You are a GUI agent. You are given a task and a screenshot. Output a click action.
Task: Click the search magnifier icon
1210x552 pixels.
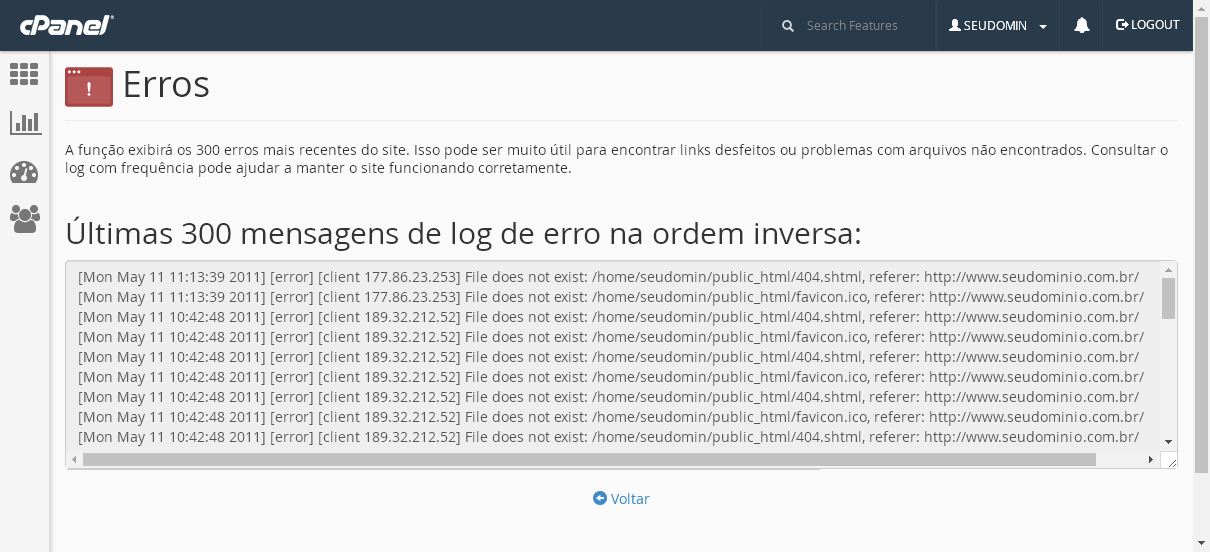pos(788,25)
